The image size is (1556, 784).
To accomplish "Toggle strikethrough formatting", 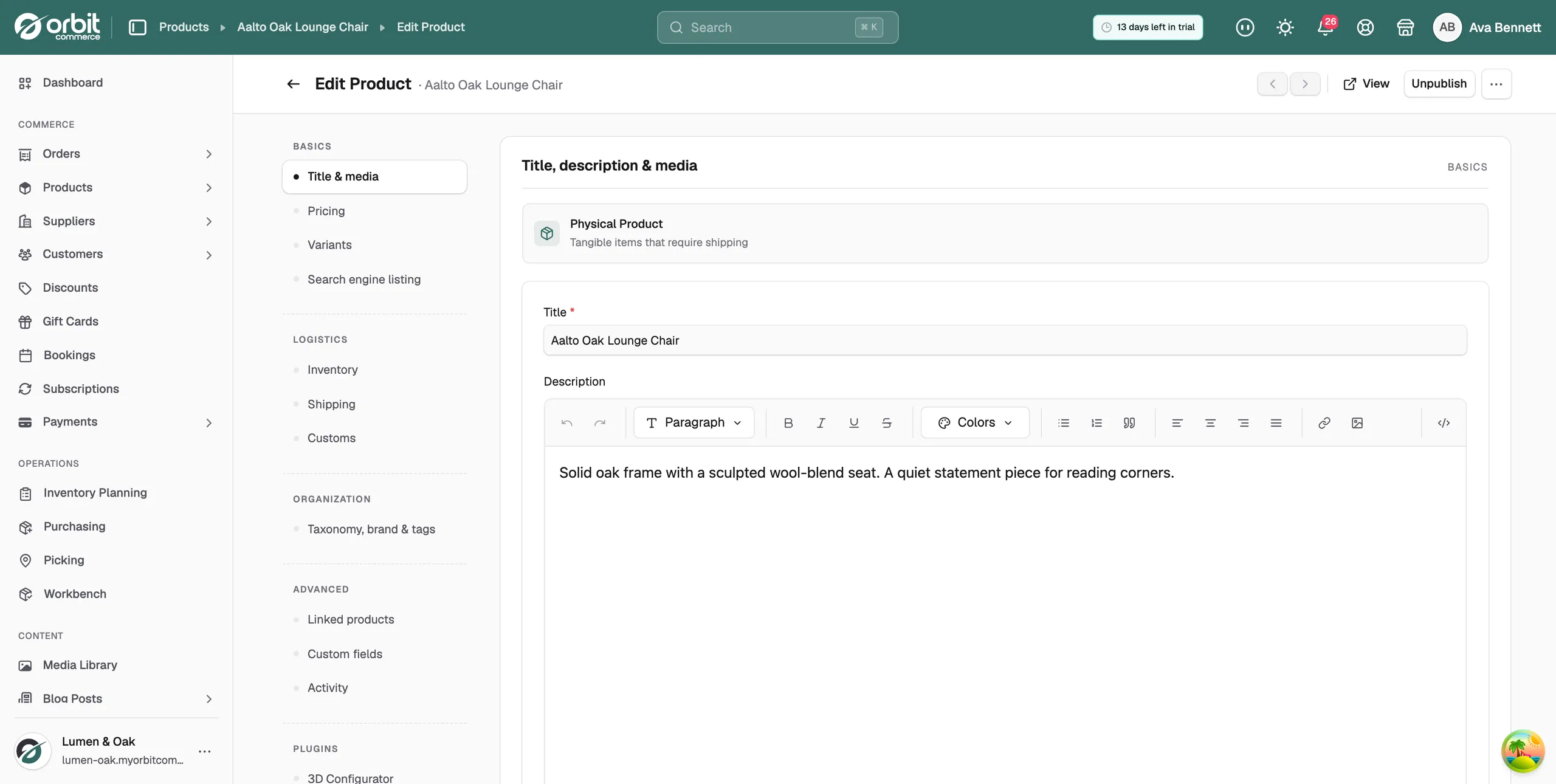I will point(887,423).
